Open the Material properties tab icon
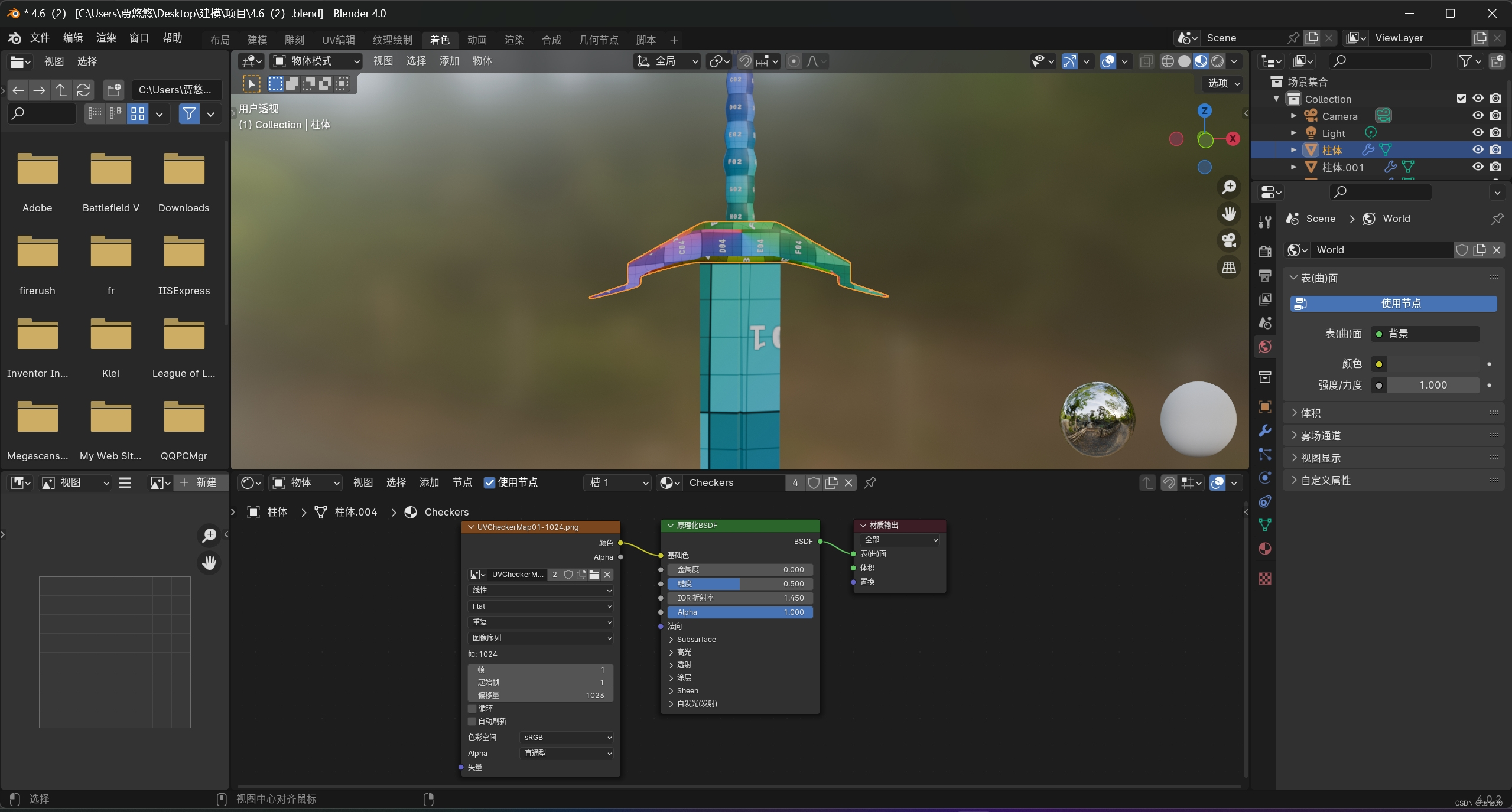This screenshot has width=1512, height=812. [1265, 549]
